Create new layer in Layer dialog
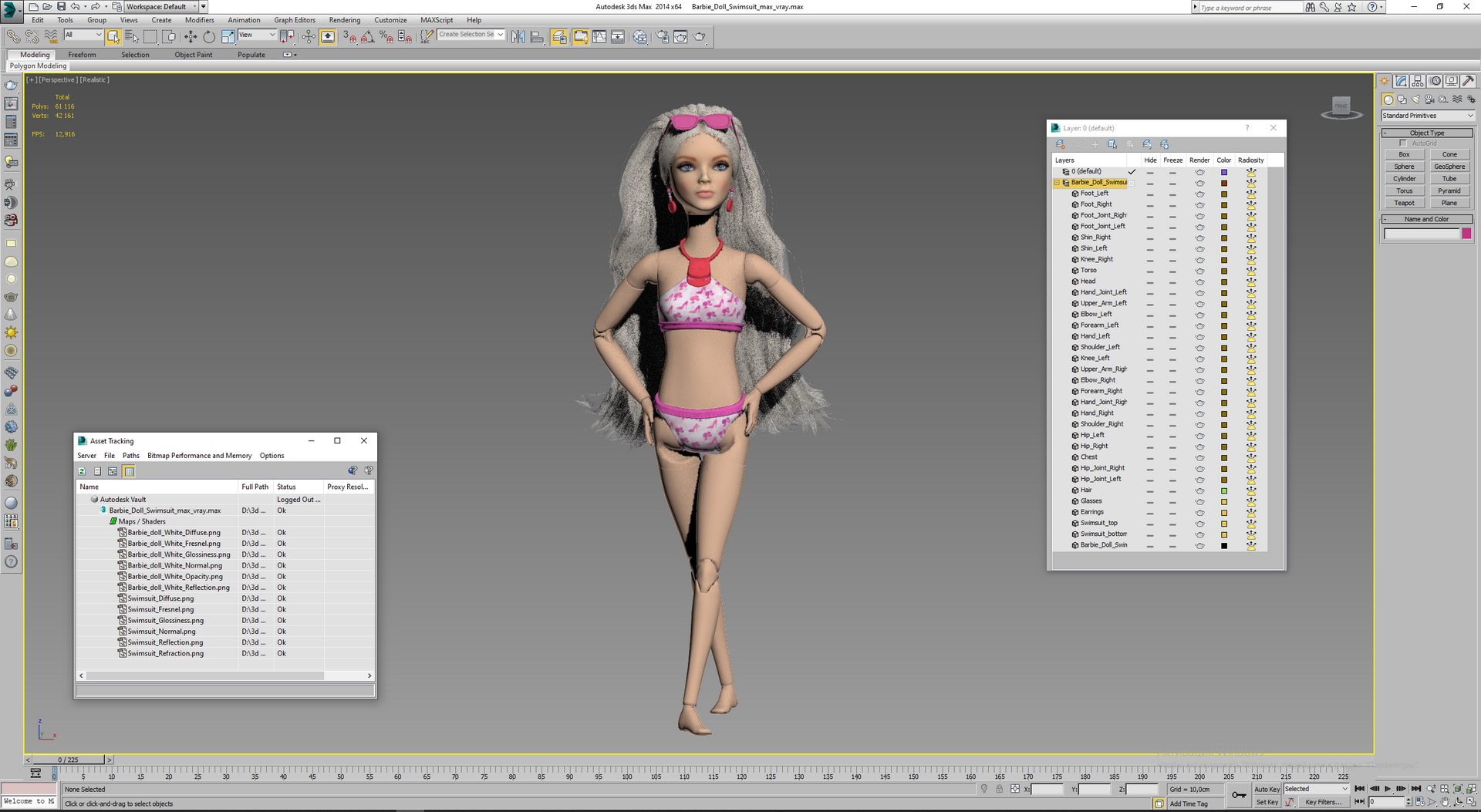The image size is (1481, 812). 1061,144
